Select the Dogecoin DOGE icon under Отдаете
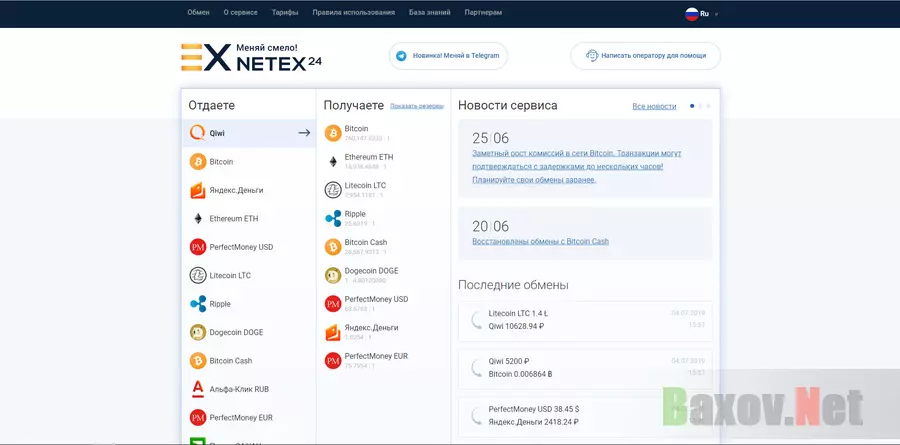The image size is (900, 445). [198, 332]
